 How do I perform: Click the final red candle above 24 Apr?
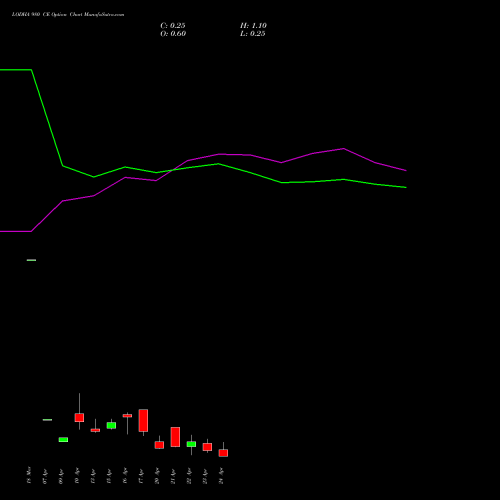pos(223,453)
